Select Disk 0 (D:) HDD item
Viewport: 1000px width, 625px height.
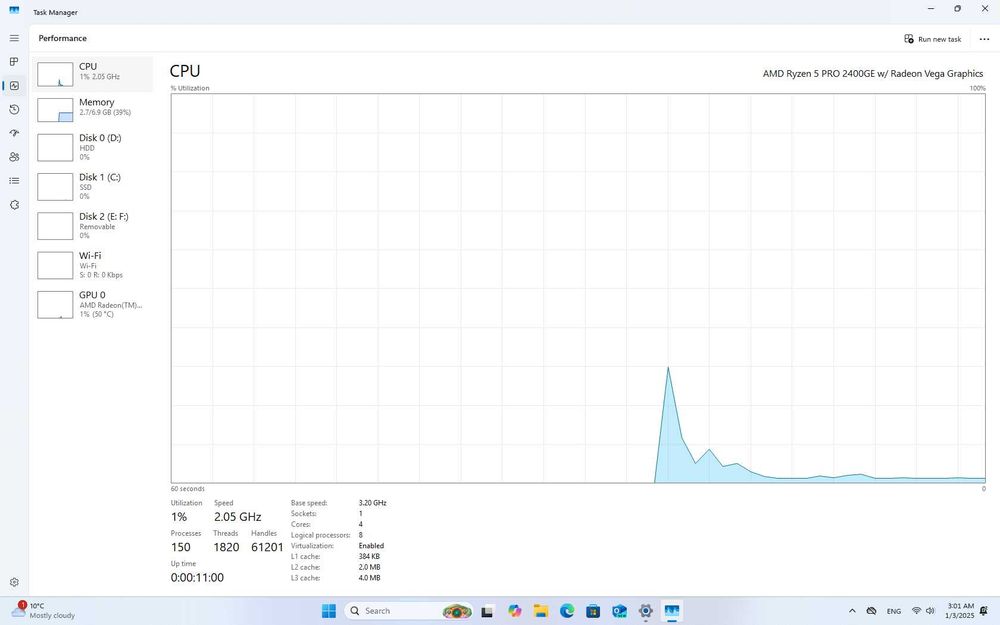pos(92,147)
